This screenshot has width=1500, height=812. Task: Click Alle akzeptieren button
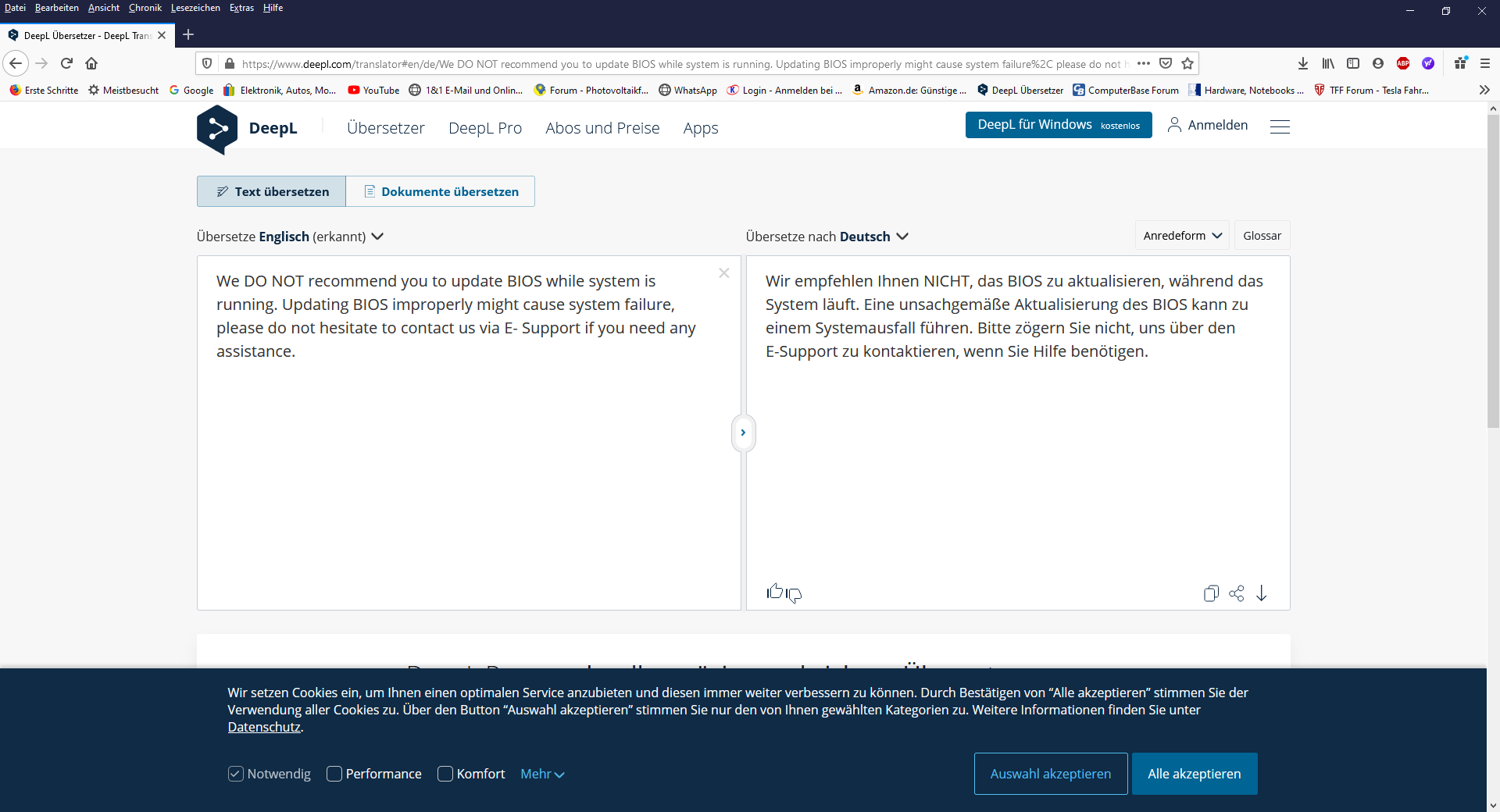[x=1195, y=774]
